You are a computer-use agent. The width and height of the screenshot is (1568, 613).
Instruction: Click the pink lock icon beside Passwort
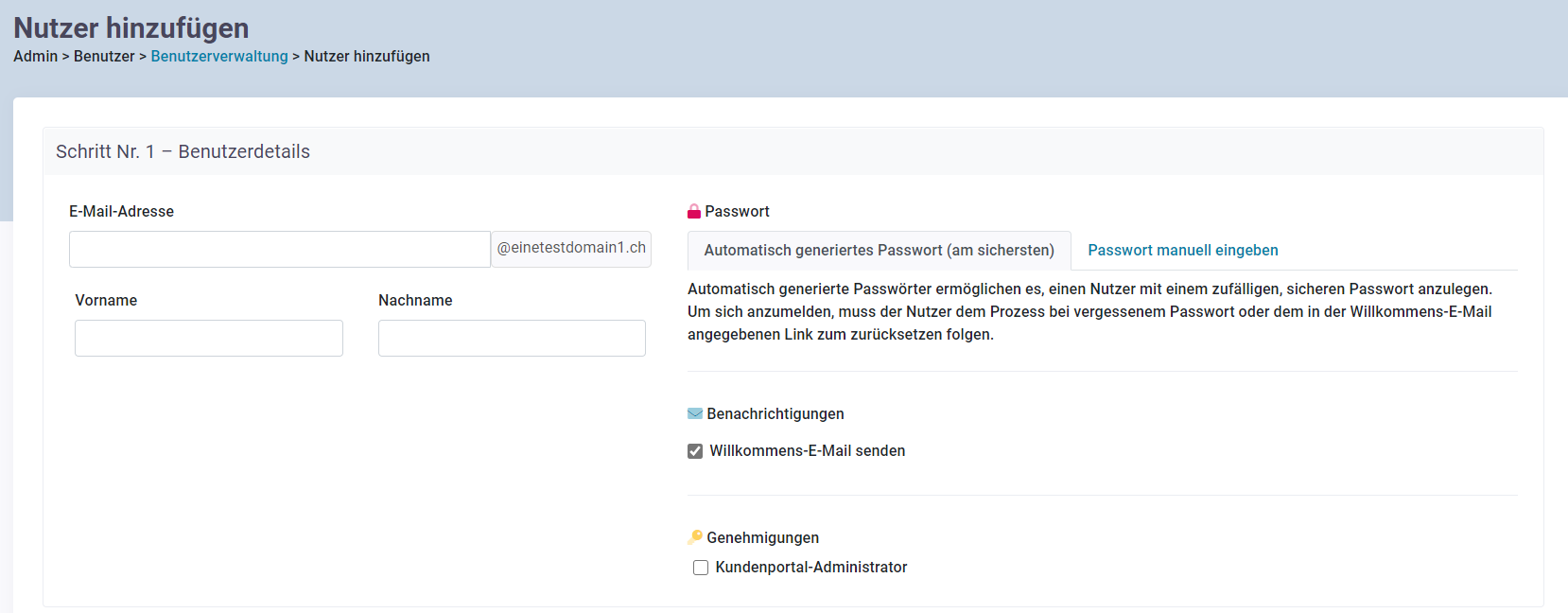tap(694, 212)
